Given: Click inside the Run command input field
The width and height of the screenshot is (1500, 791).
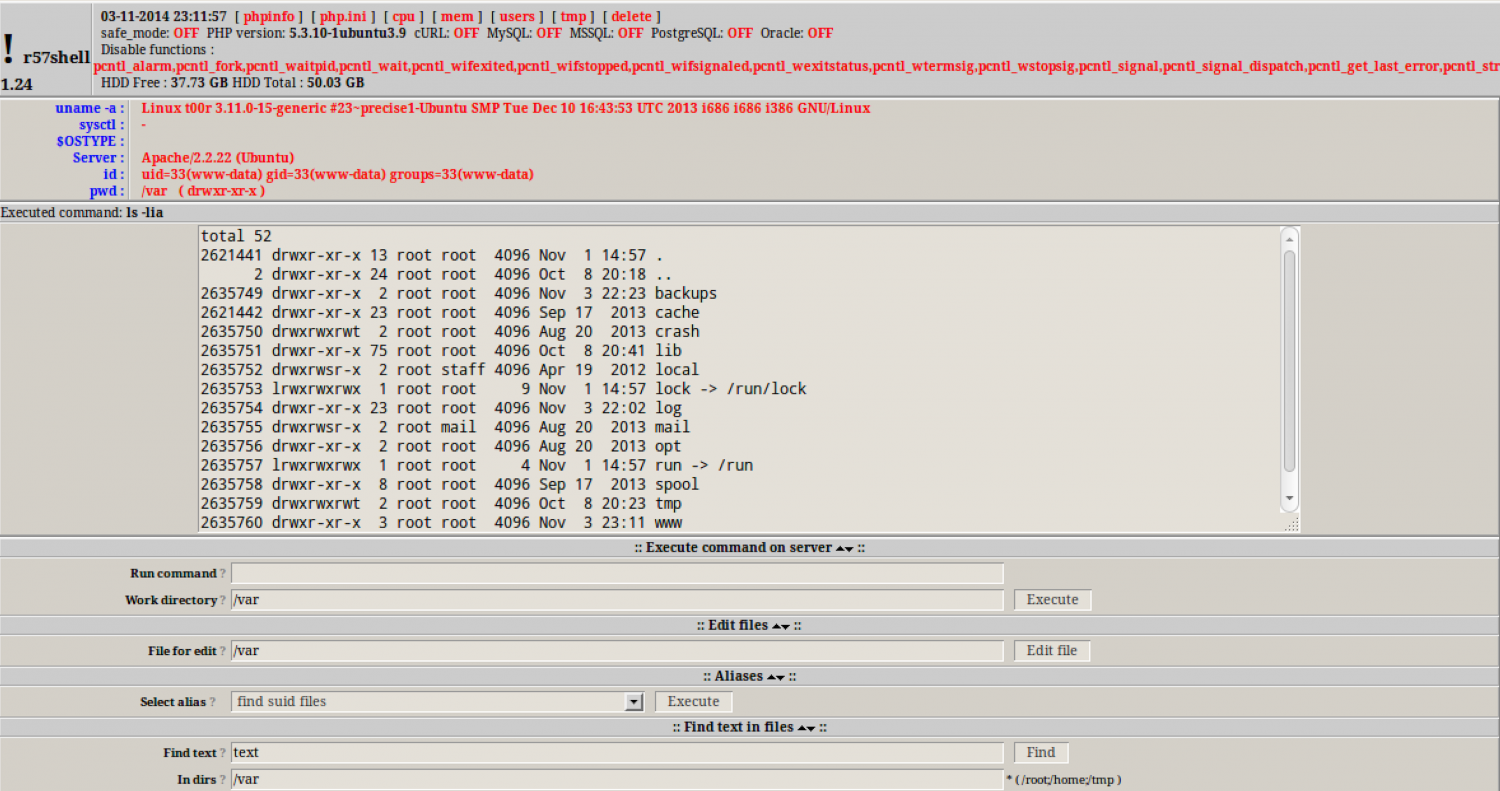Looking at the screenshot, I should click(x=616, y=573).
